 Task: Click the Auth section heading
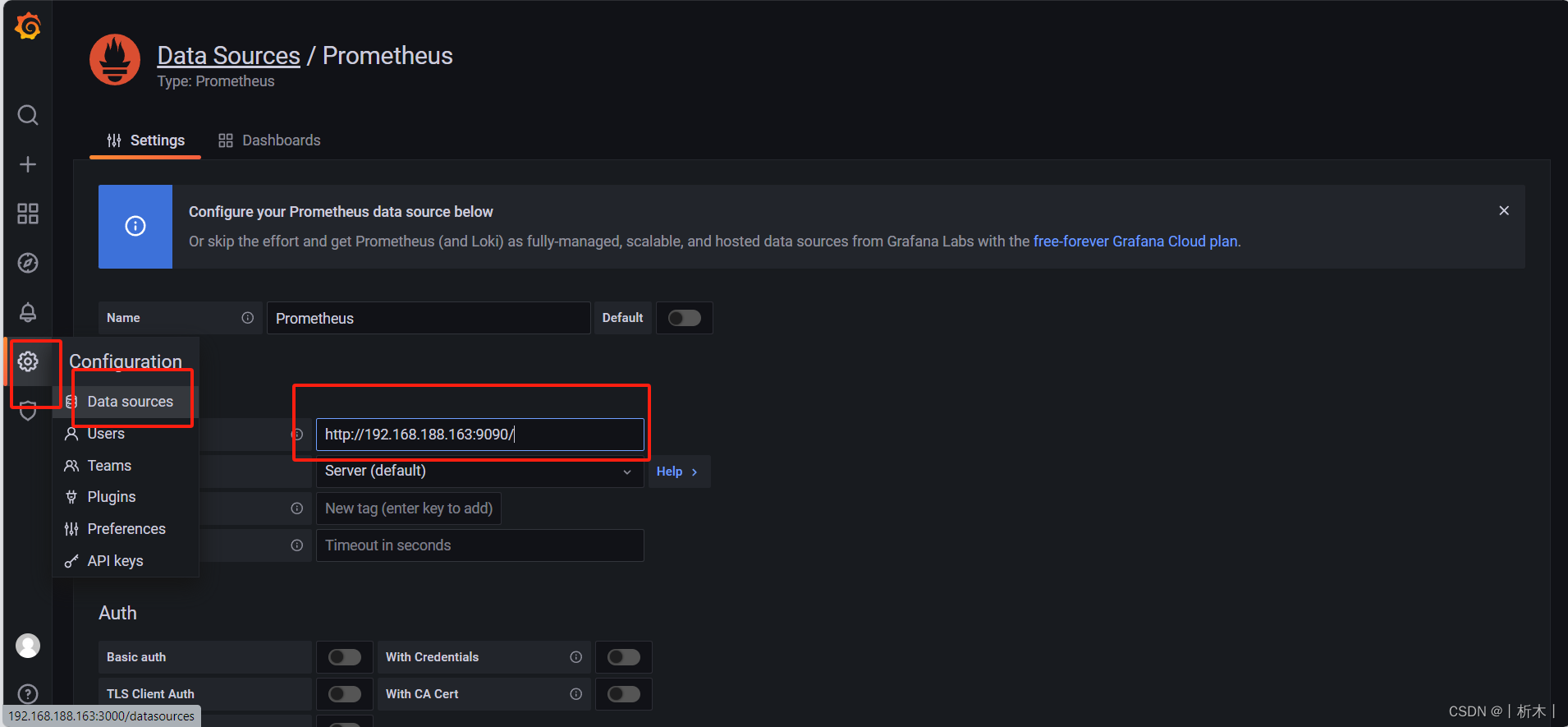117,613
